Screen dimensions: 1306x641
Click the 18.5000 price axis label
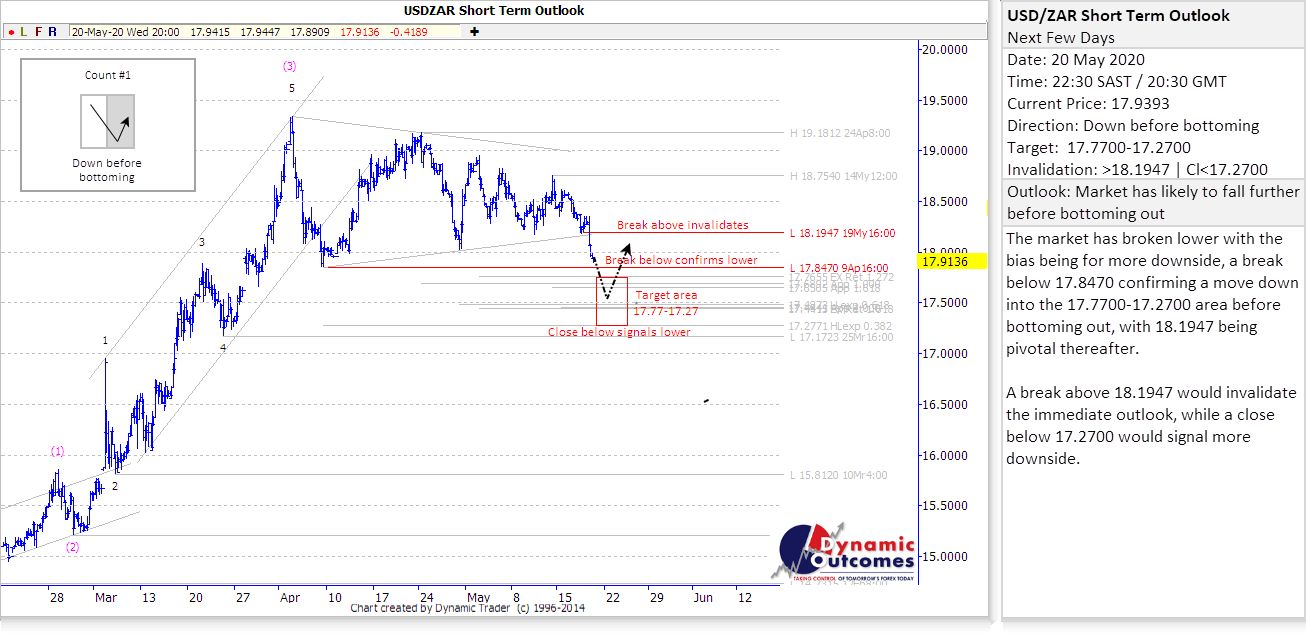pos(945,202)
